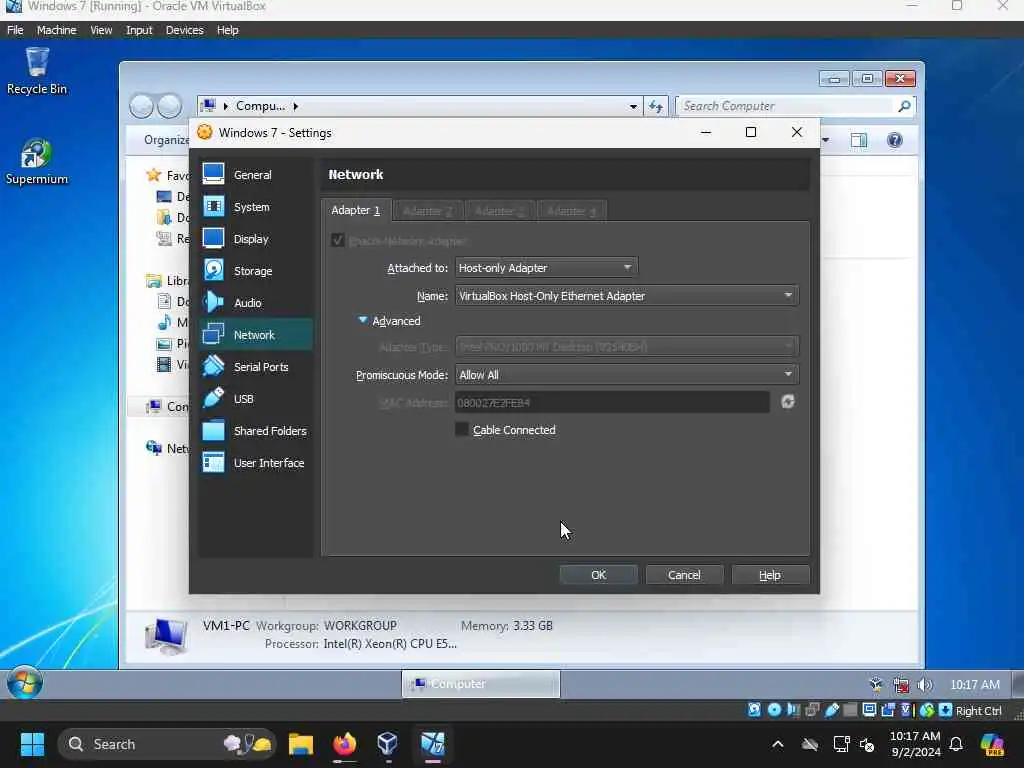The height and width of the screenshot is (768, 1024).
Task: Click the Help button in Settings dialog
Action: 770,575
